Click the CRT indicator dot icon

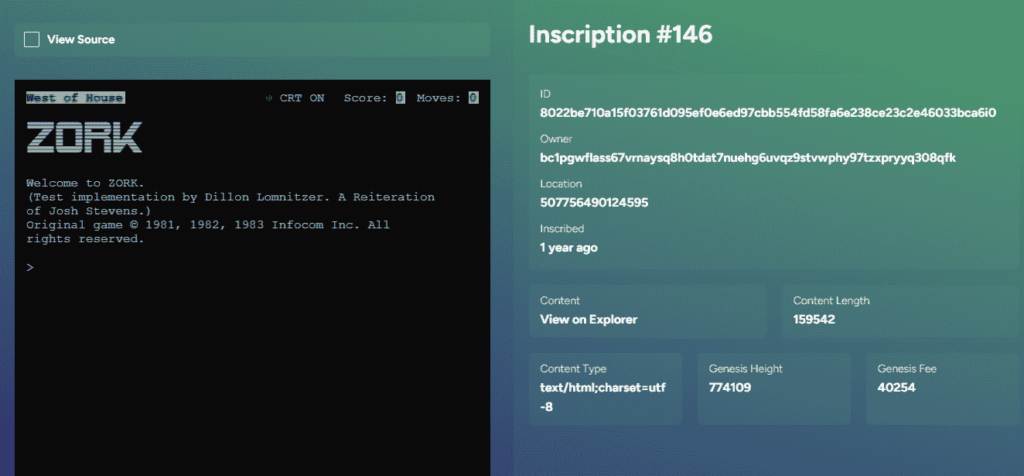pos(269,98)
